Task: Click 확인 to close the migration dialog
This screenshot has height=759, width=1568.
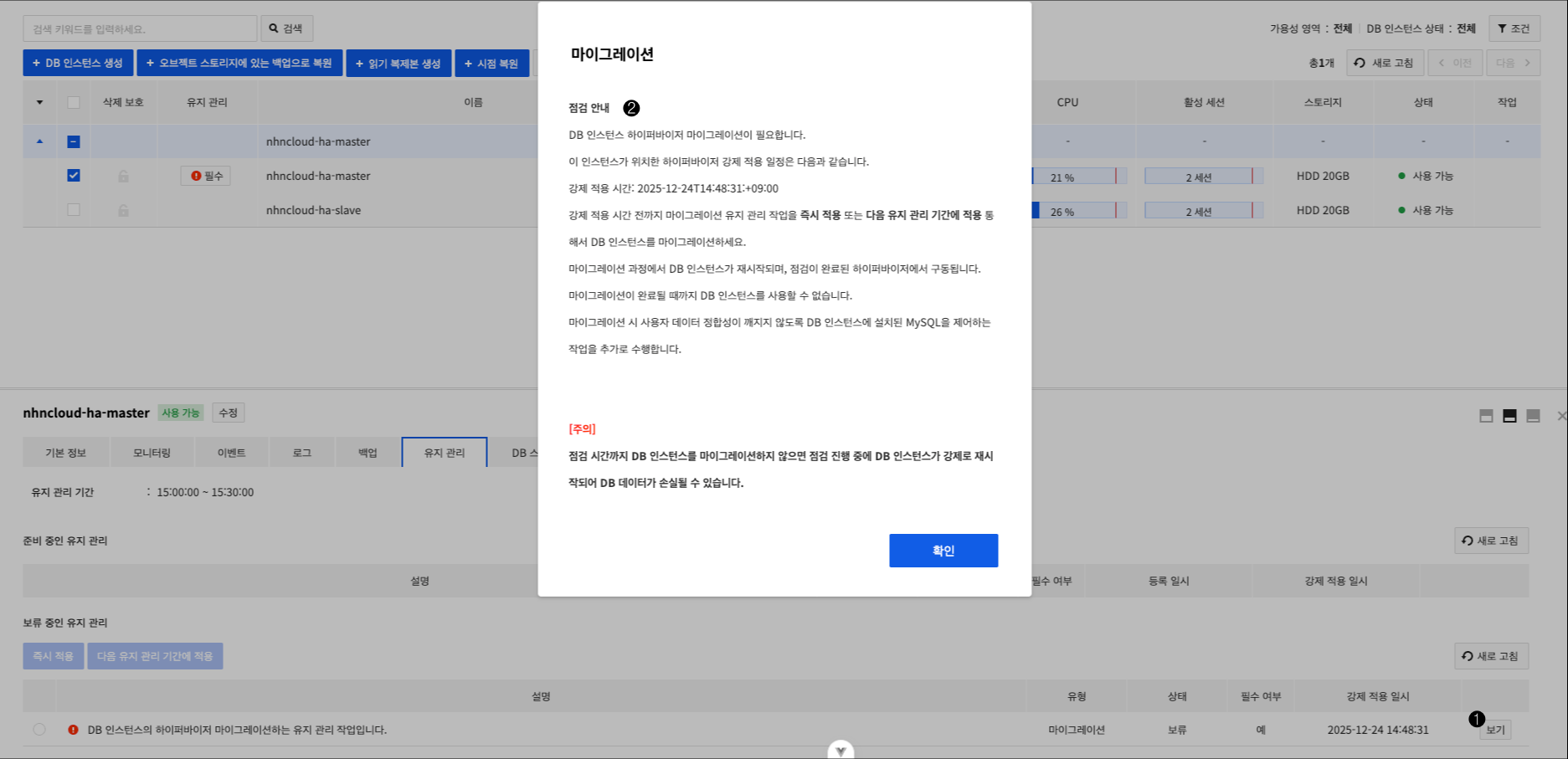Action: [943, 550]
